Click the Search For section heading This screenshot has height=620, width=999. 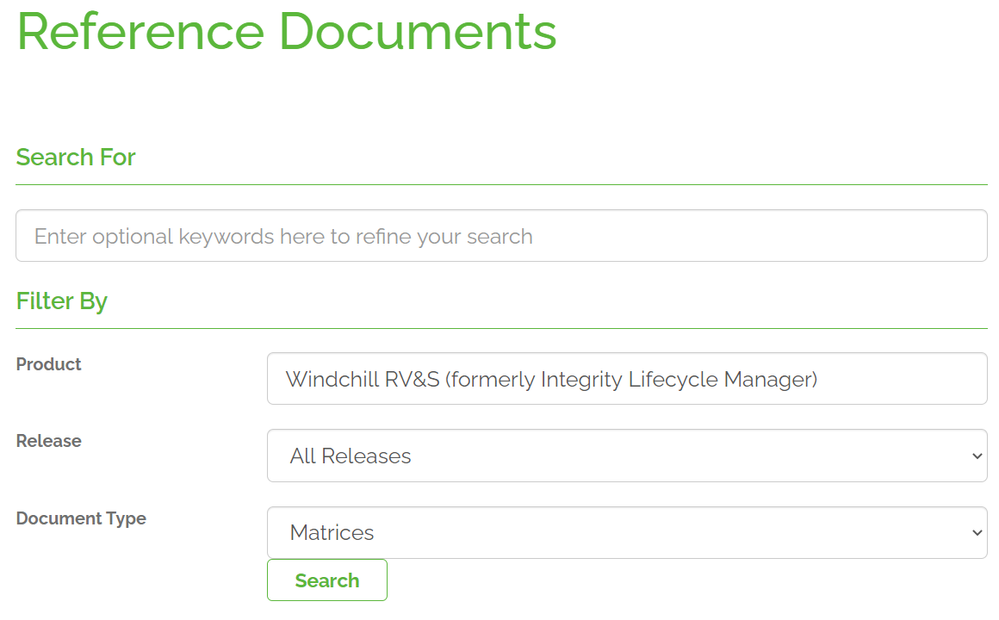tap(76, 157)
